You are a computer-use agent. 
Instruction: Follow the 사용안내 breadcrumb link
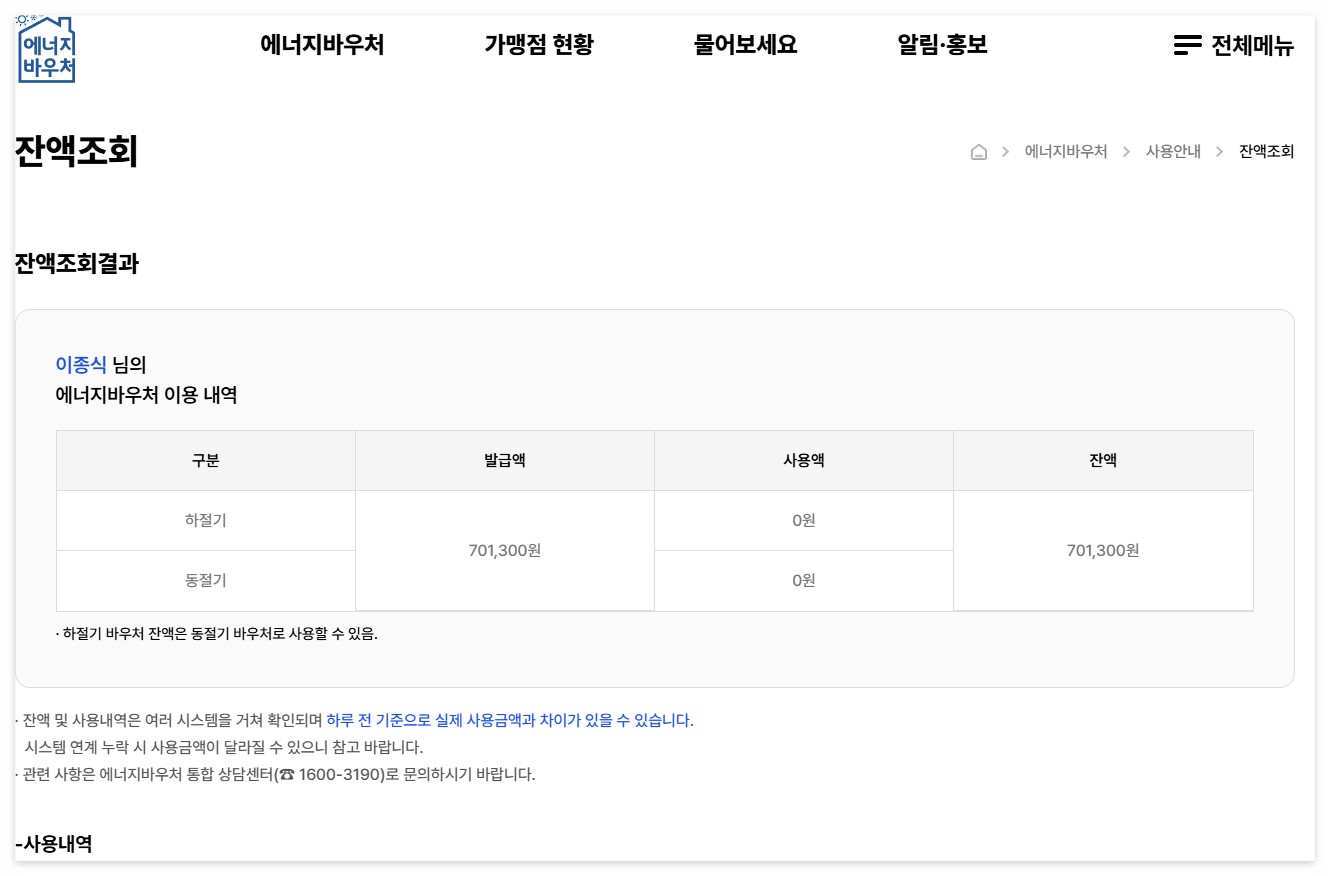click(x=1173, y=152)
